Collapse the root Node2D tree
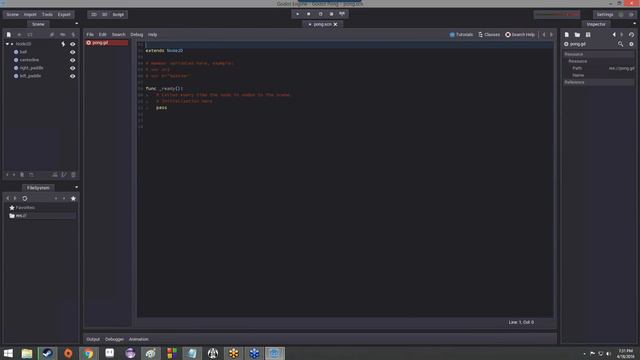 [x=7, y=44]
